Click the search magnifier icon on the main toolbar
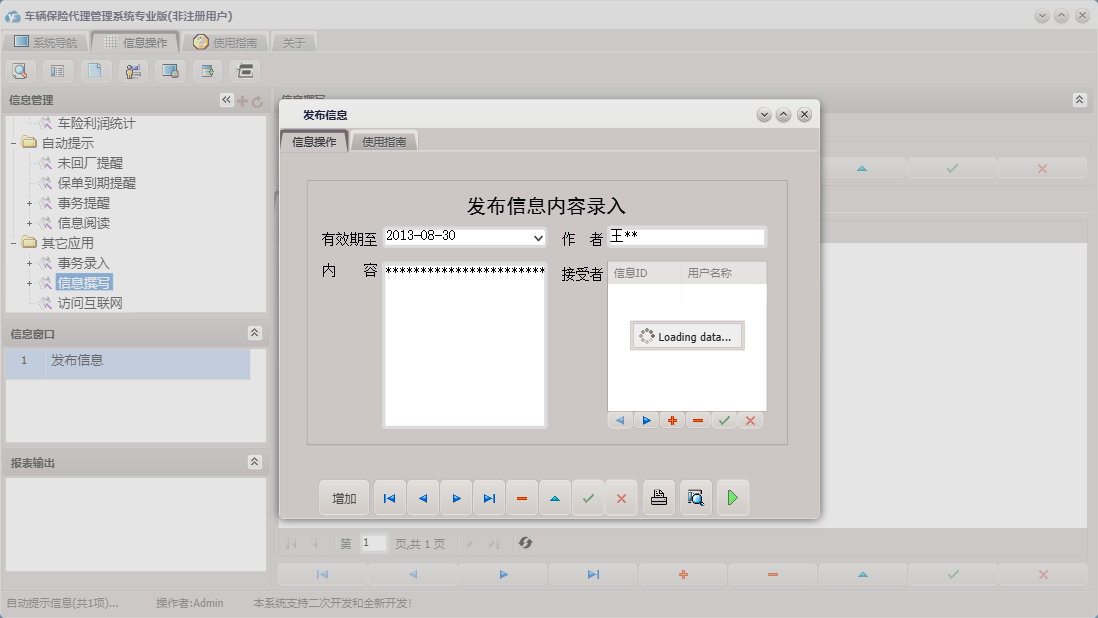This screenshot has height=618, width=1098. click(x=20, y=71)
